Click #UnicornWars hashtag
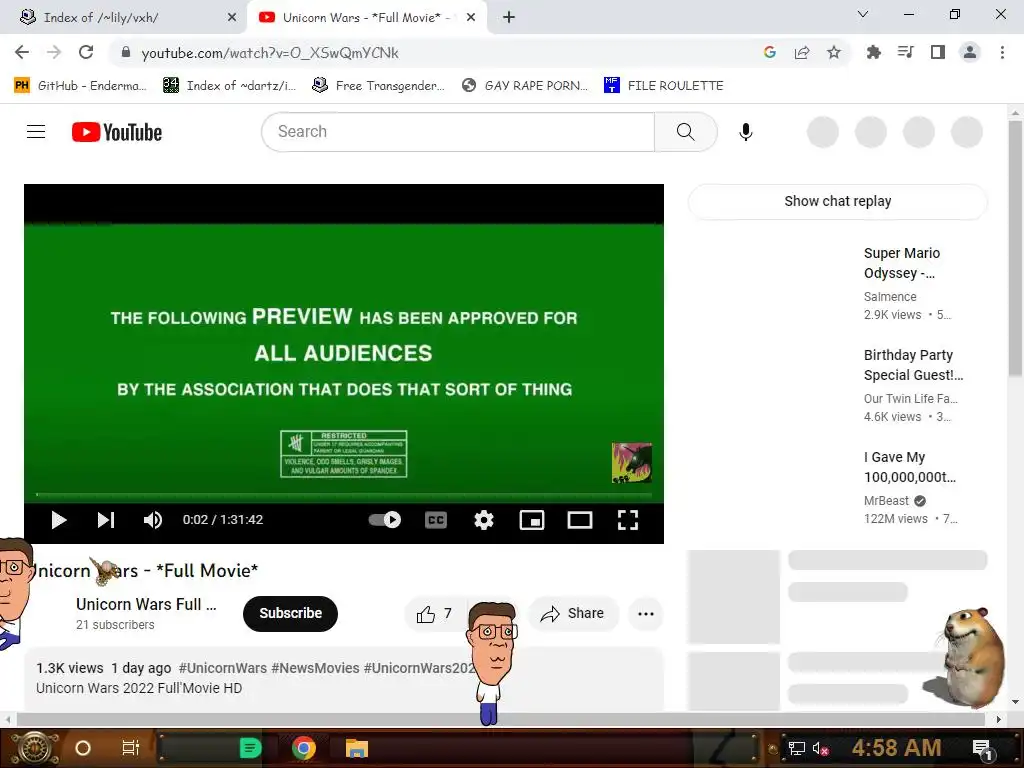Image resolution: width=1024 pixels, height=768 pixels. tap(223, 668)
